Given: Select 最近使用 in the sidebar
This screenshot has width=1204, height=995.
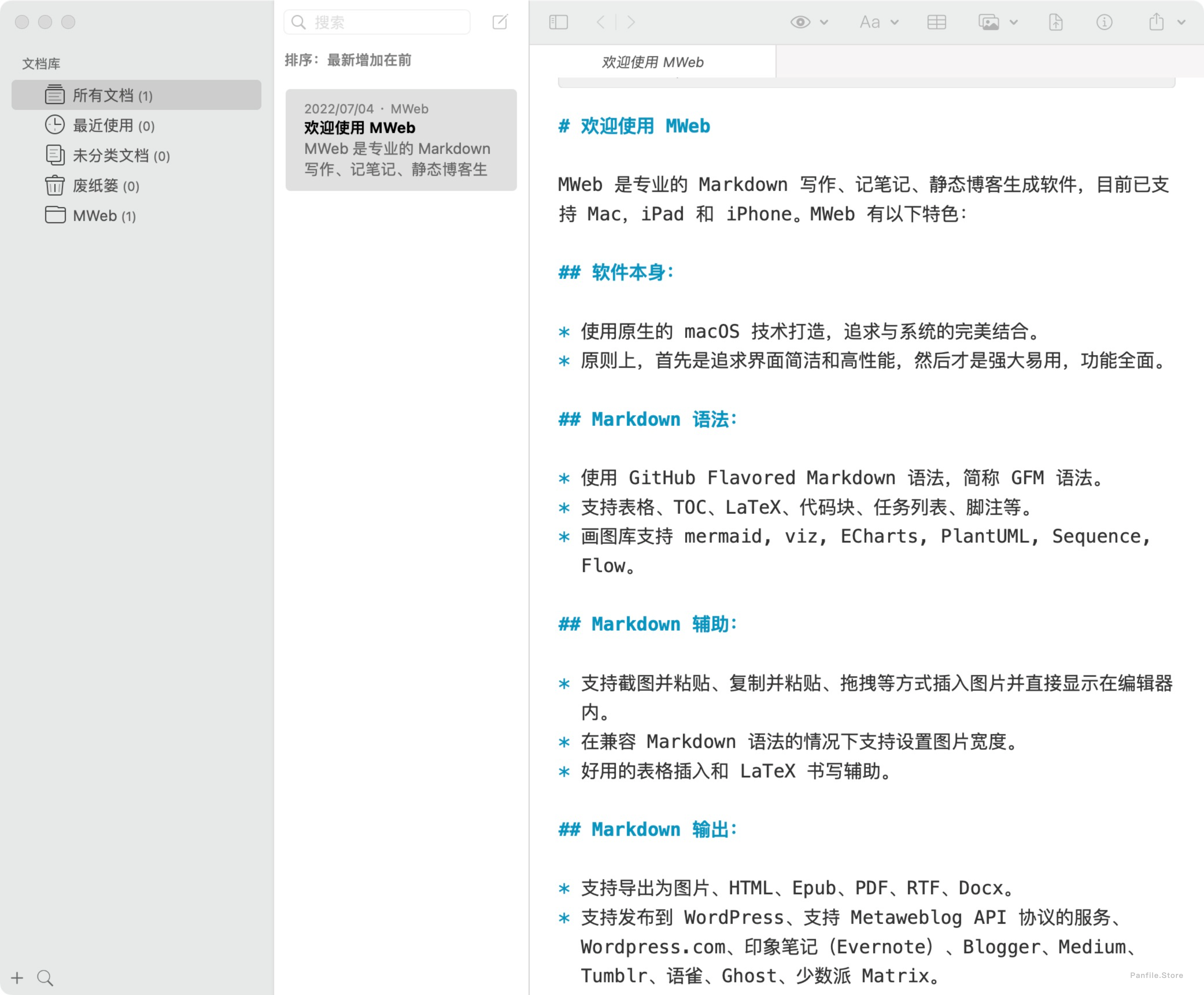Looking at the screenshot, I should pyautogui.click(x=136, y=125).
